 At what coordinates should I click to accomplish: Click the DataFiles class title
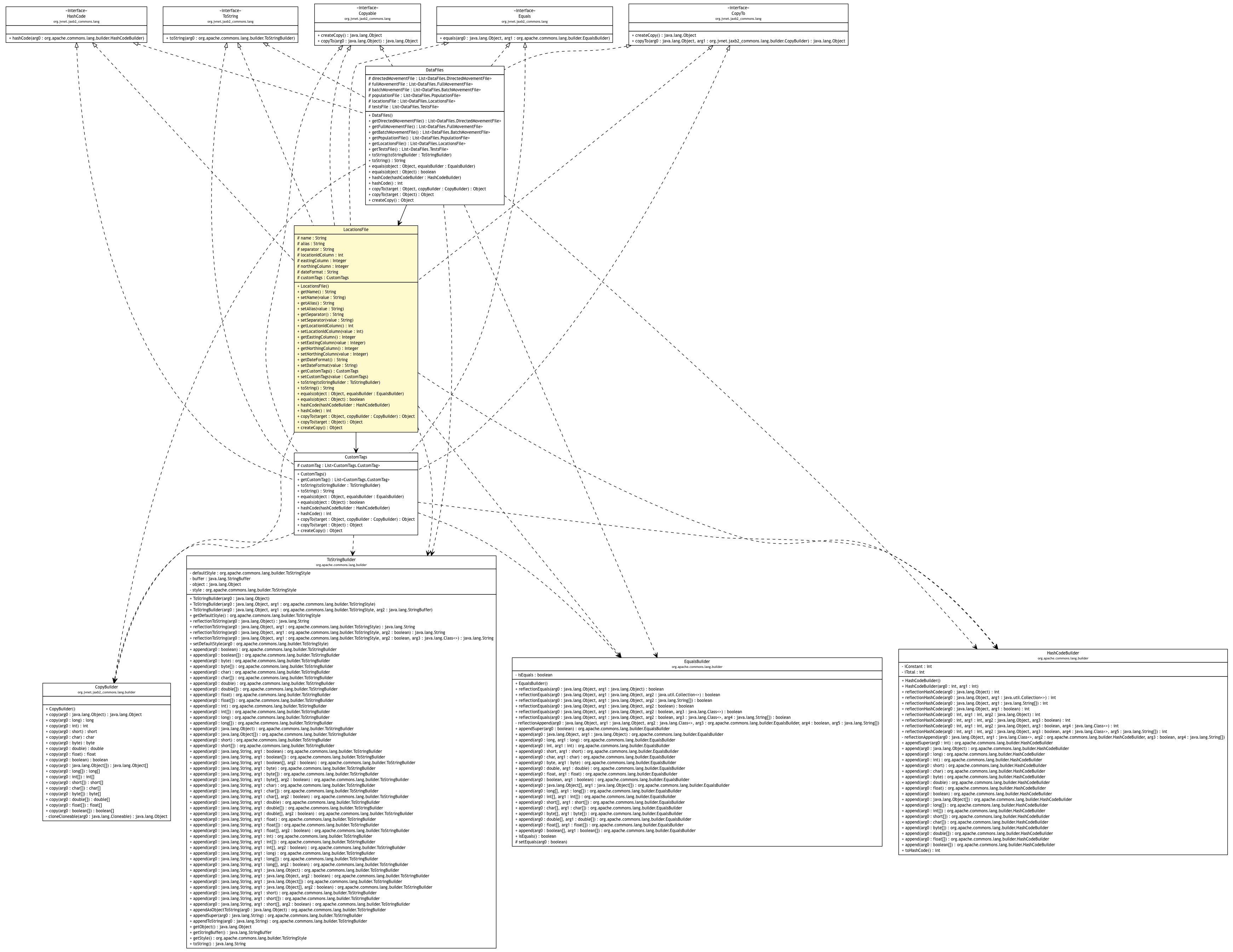tap(435, 70)
